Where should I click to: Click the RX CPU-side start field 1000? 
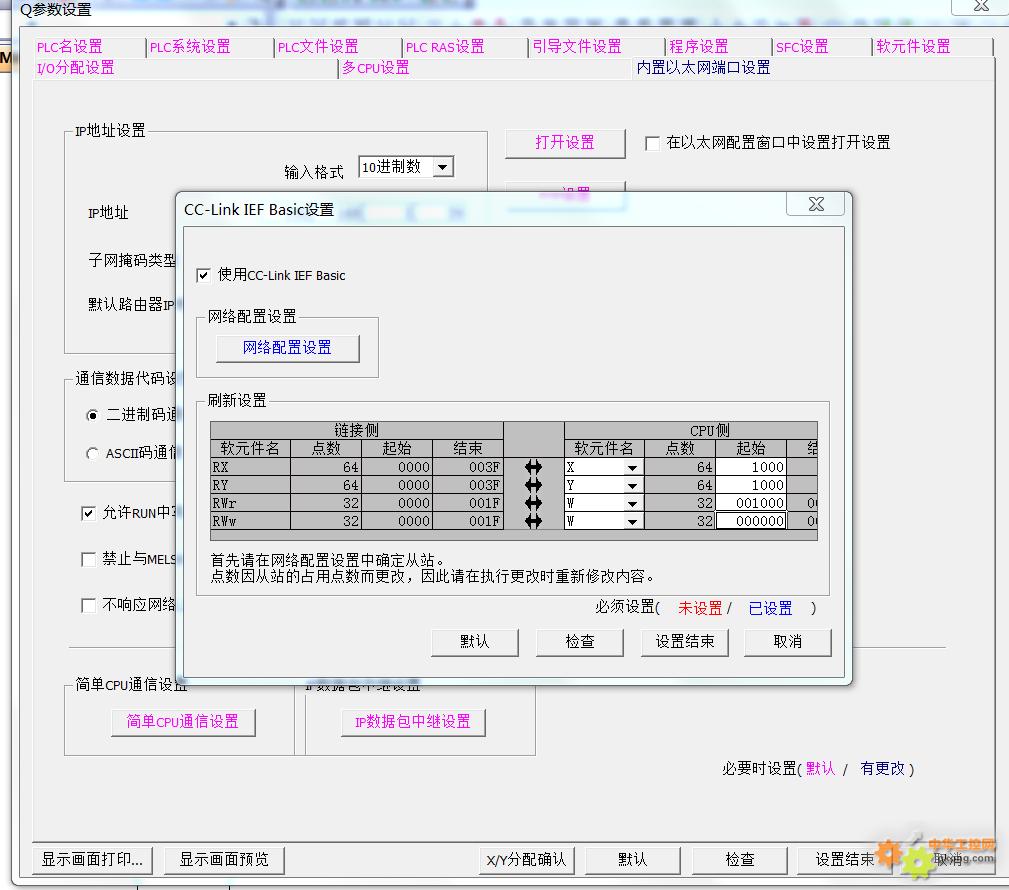tap(750, 467)
